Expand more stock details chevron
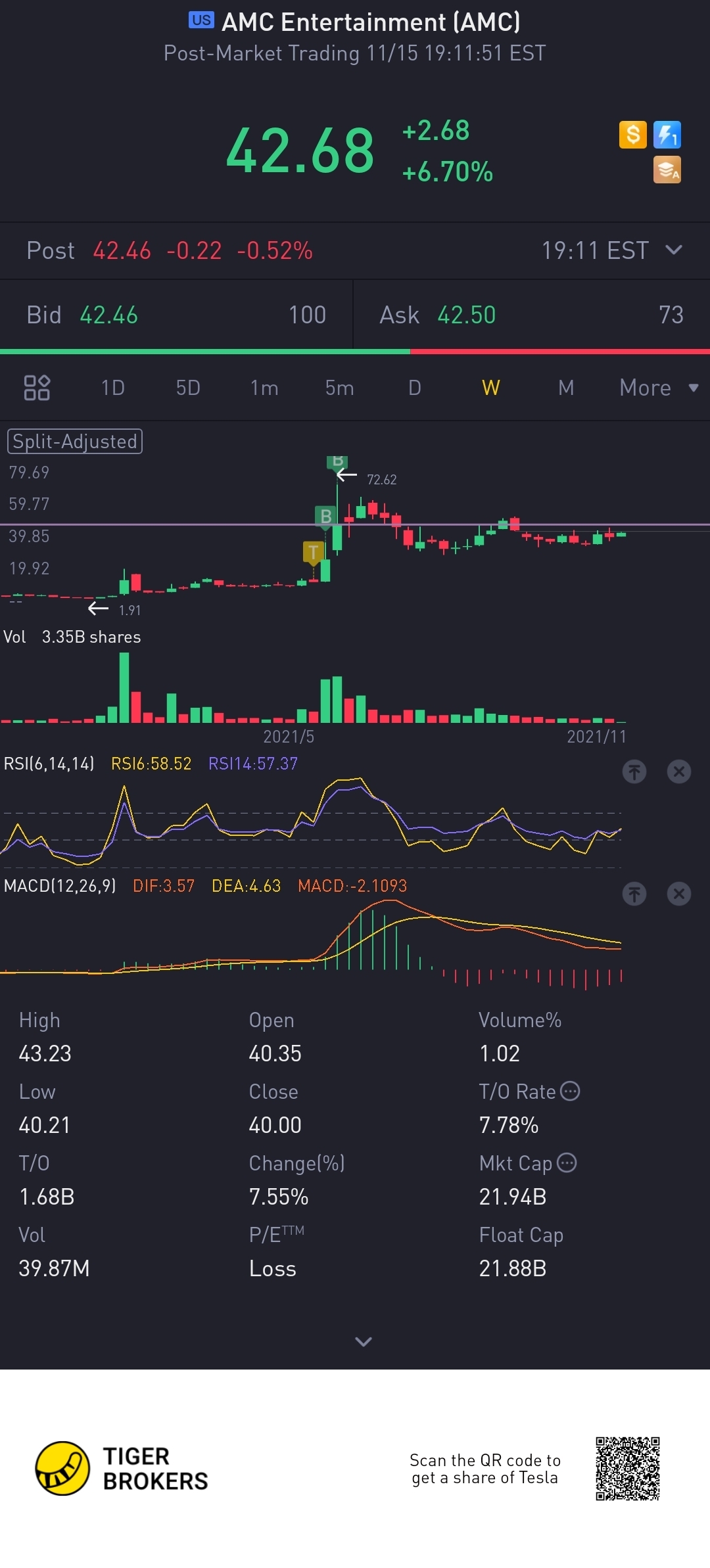 pyautogui.click(x=364, y=1341)
